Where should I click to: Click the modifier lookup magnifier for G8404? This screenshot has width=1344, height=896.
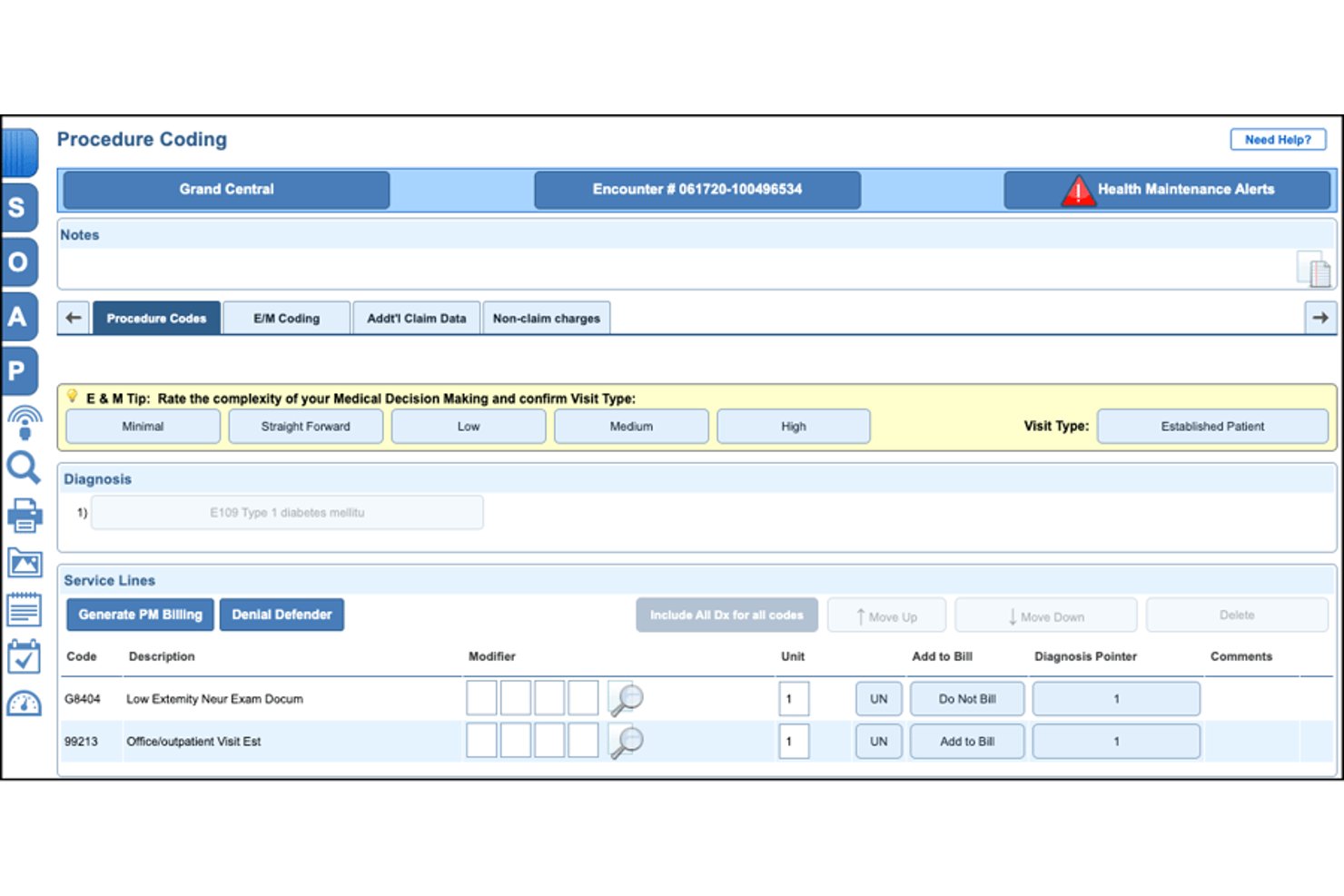point(626,699)
